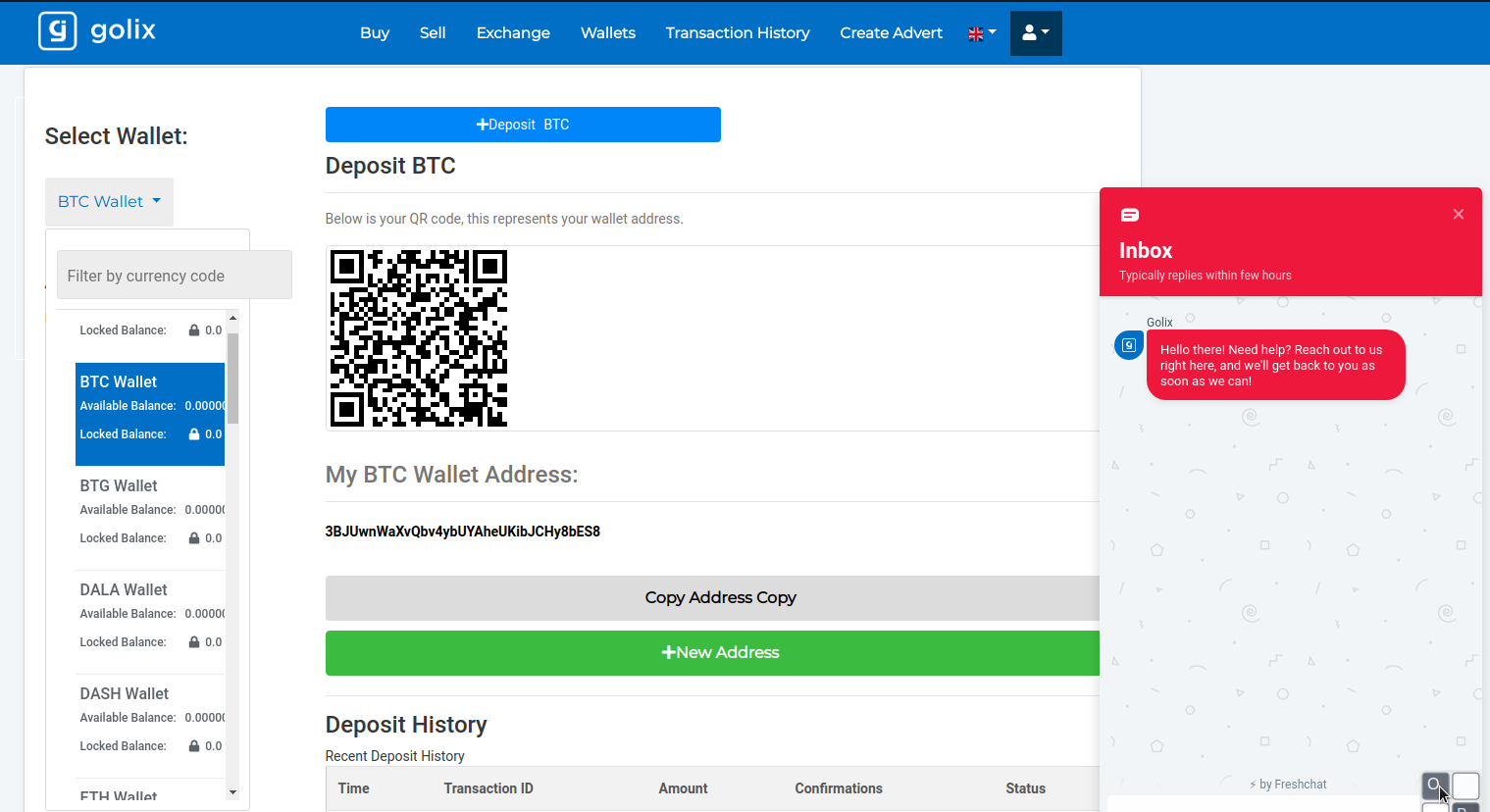The height and width of the screenshot is (812, 1490).
Task: Click the 'Recent Deposit History' label
Action: 395,756
